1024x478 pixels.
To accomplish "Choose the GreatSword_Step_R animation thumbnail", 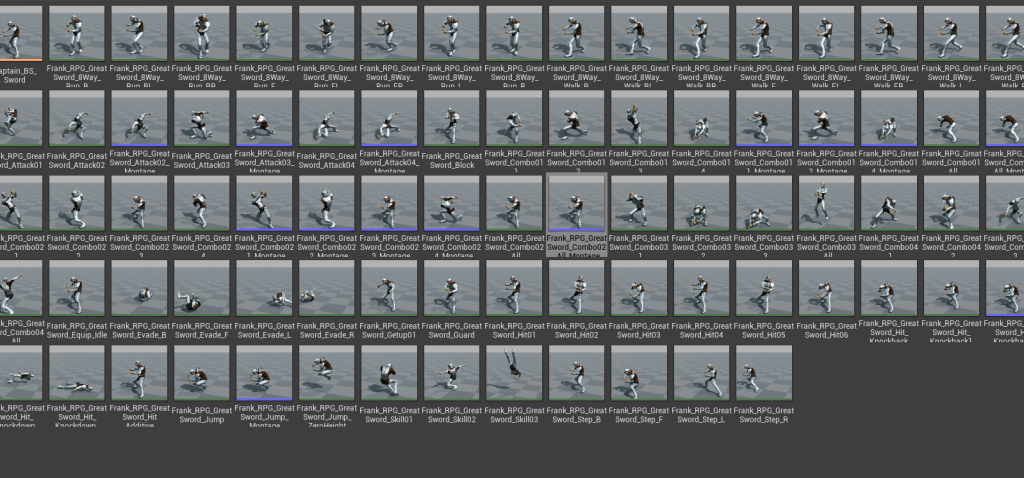I will [764, 373].
